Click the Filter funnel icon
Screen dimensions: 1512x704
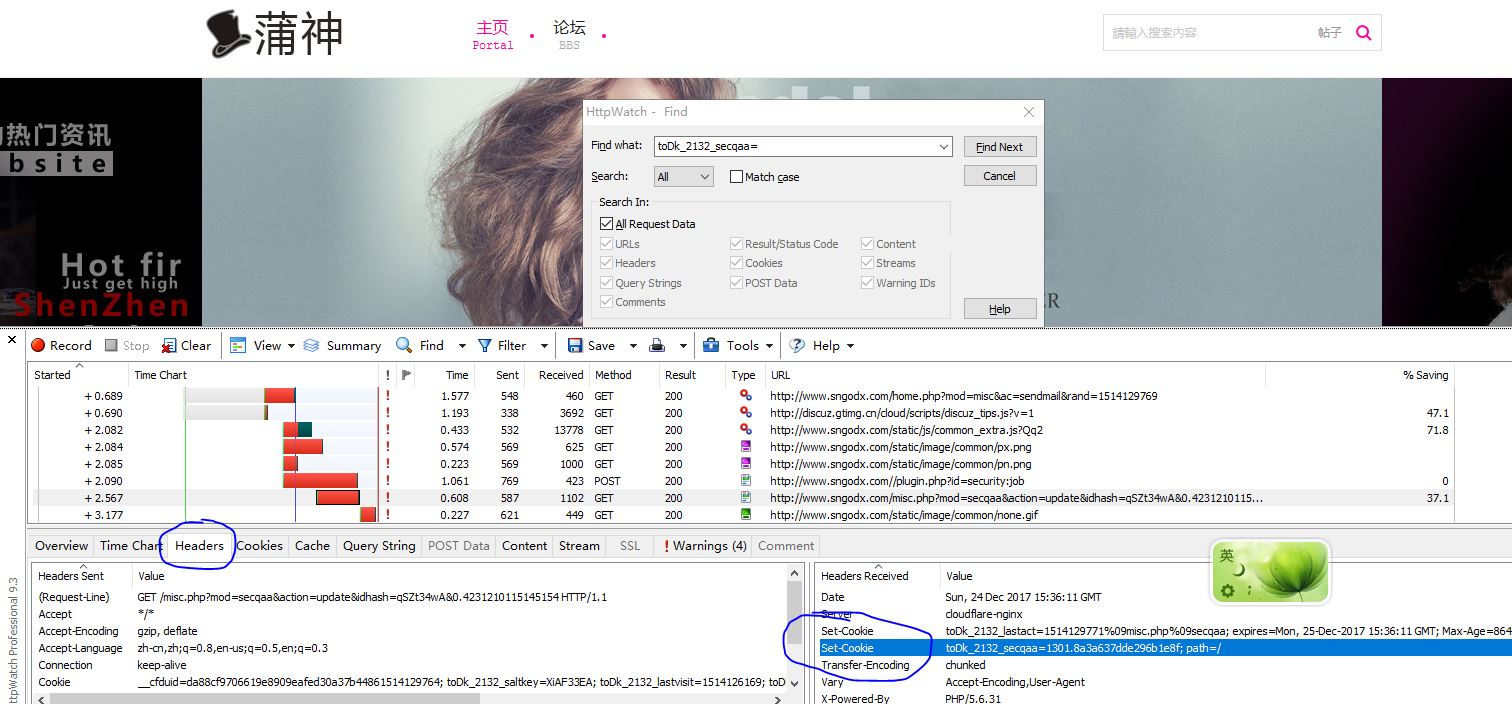(485, 346)
